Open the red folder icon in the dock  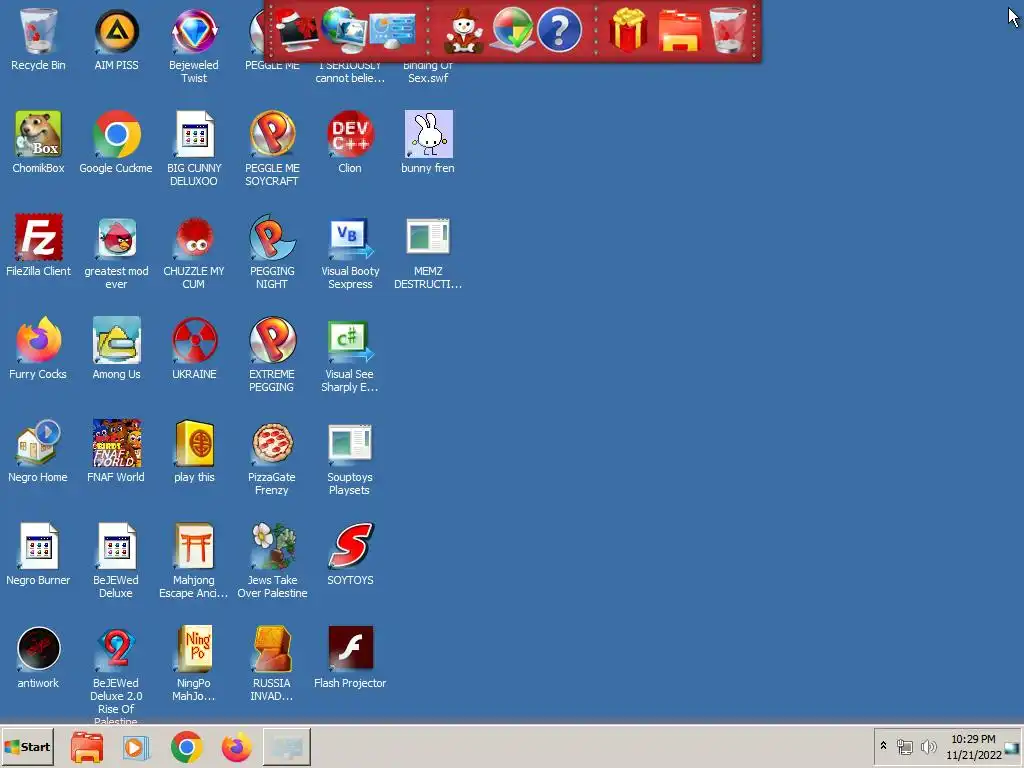point(679,30)
